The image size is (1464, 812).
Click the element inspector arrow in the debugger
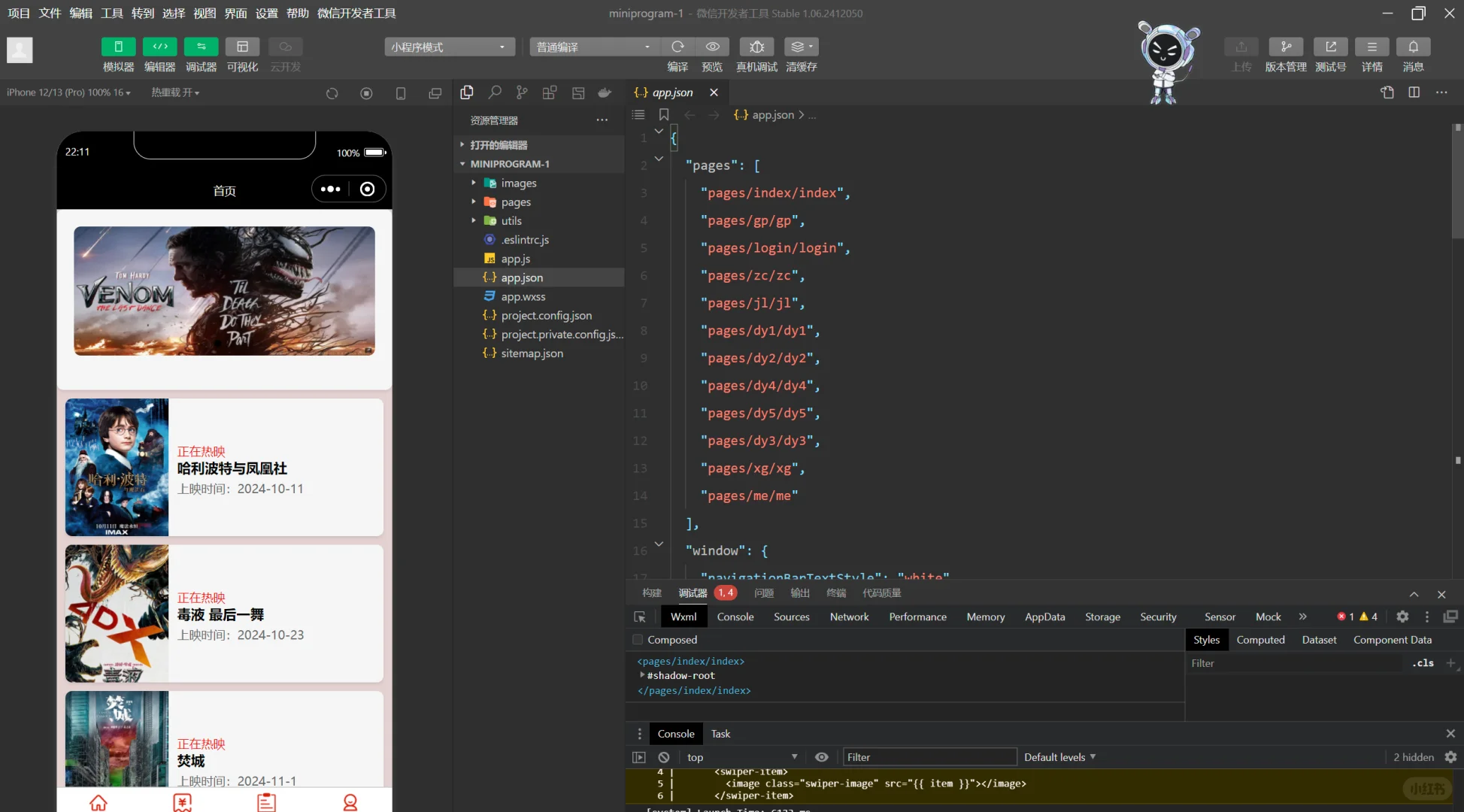click(640, 617)
